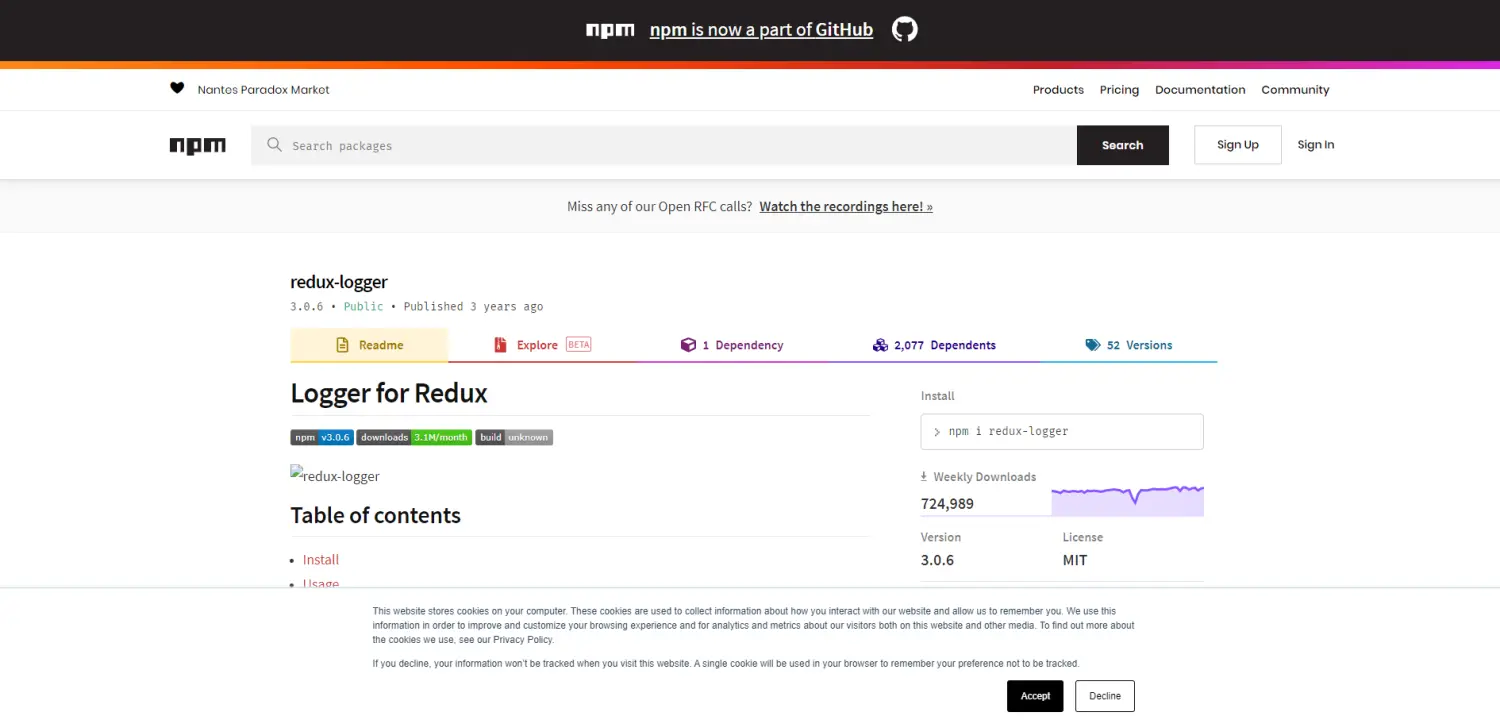
Task: Click the GitHub octocat icon in banner
Action: 905,29
